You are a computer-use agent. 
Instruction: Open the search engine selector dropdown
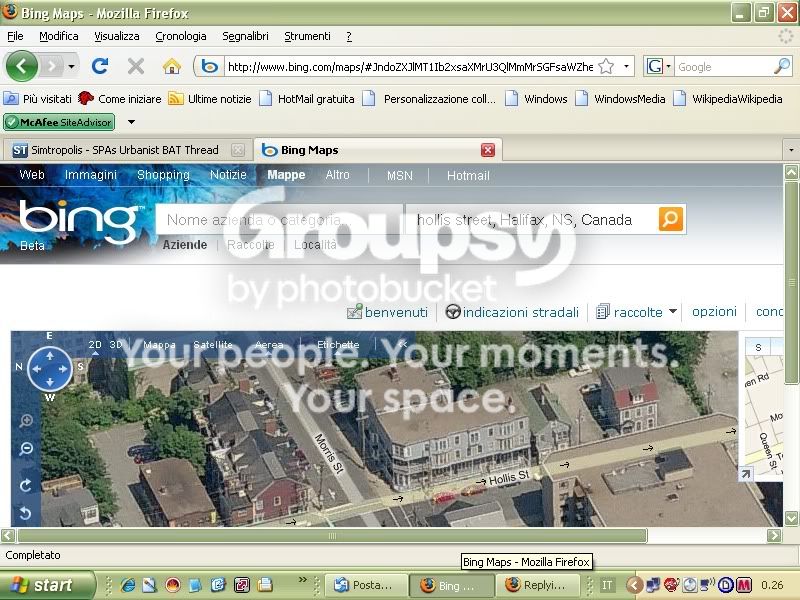point(668,66)
